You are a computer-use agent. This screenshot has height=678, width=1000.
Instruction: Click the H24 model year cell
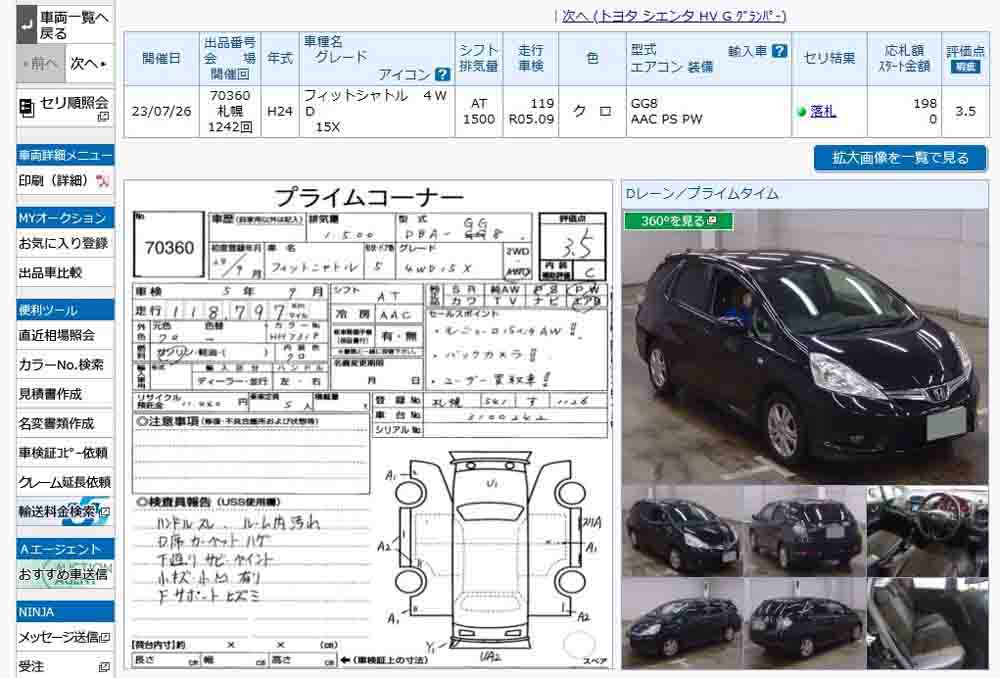pyautogui.click(x=280, y=112)
